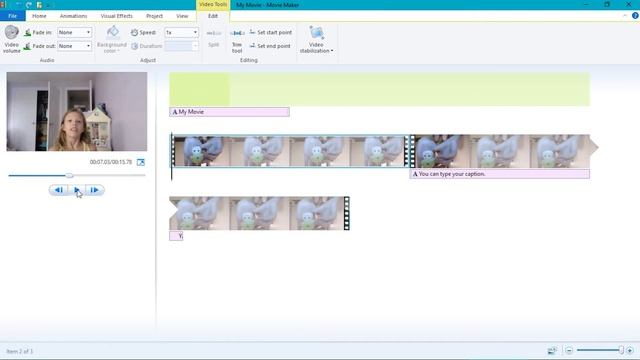
Task: Play the video preview
Action: pyautogui.click(x=77, y=190)
